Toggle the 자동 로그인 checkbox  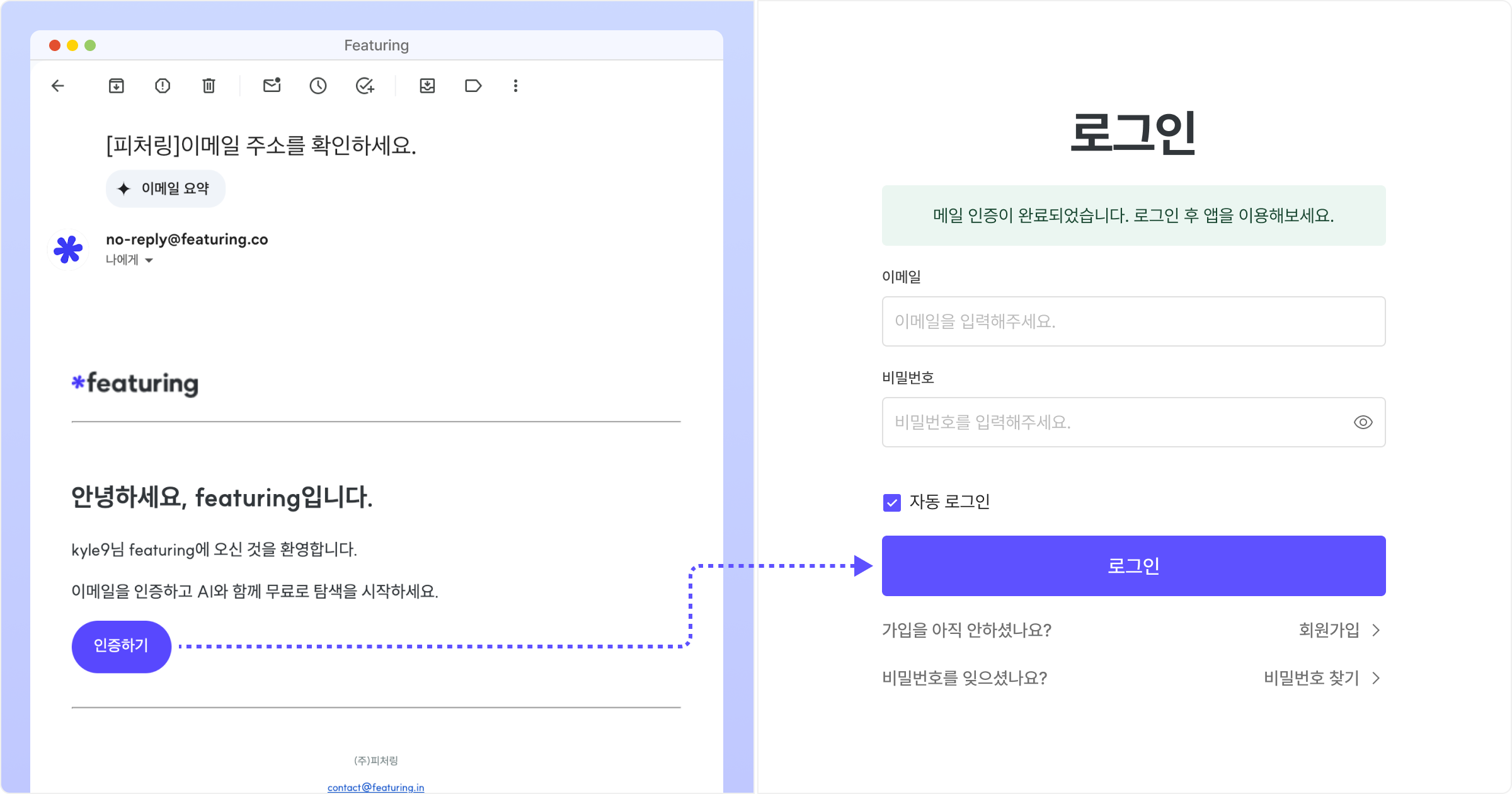[x=892, y=502]
